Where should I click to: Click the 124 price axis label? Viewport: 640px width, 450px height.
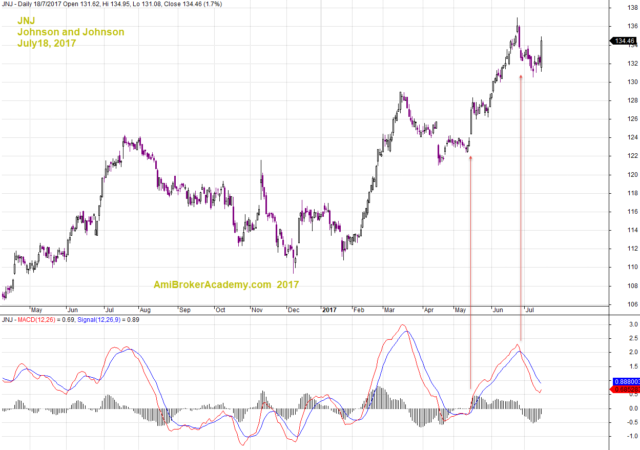[632, 138]
